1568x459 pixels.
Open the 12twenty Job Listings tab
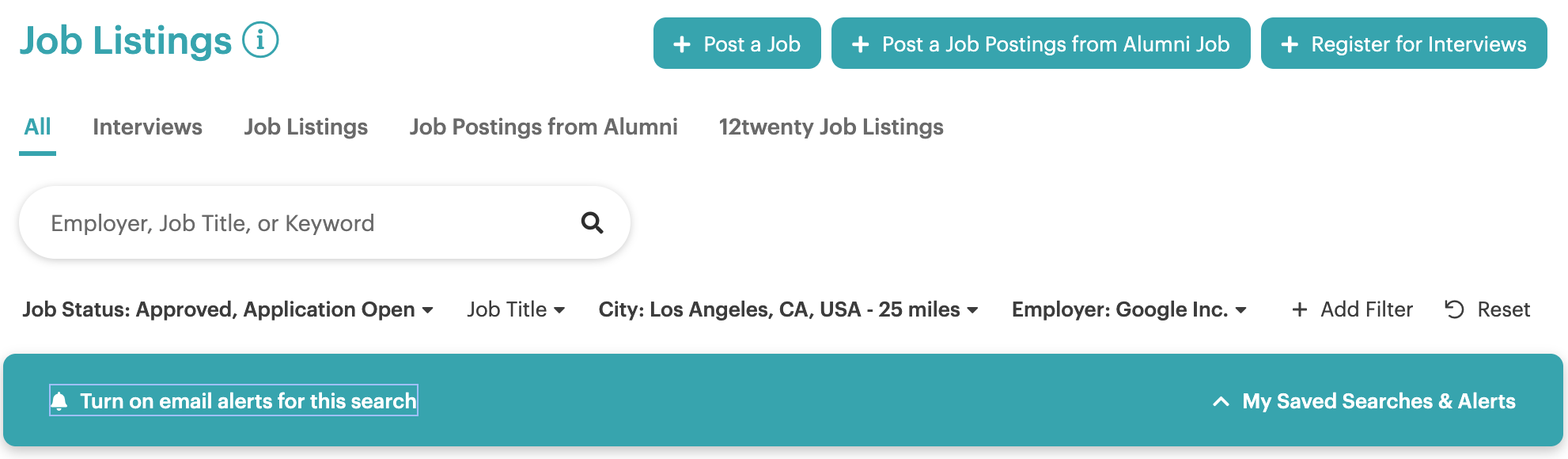point(831,127)
